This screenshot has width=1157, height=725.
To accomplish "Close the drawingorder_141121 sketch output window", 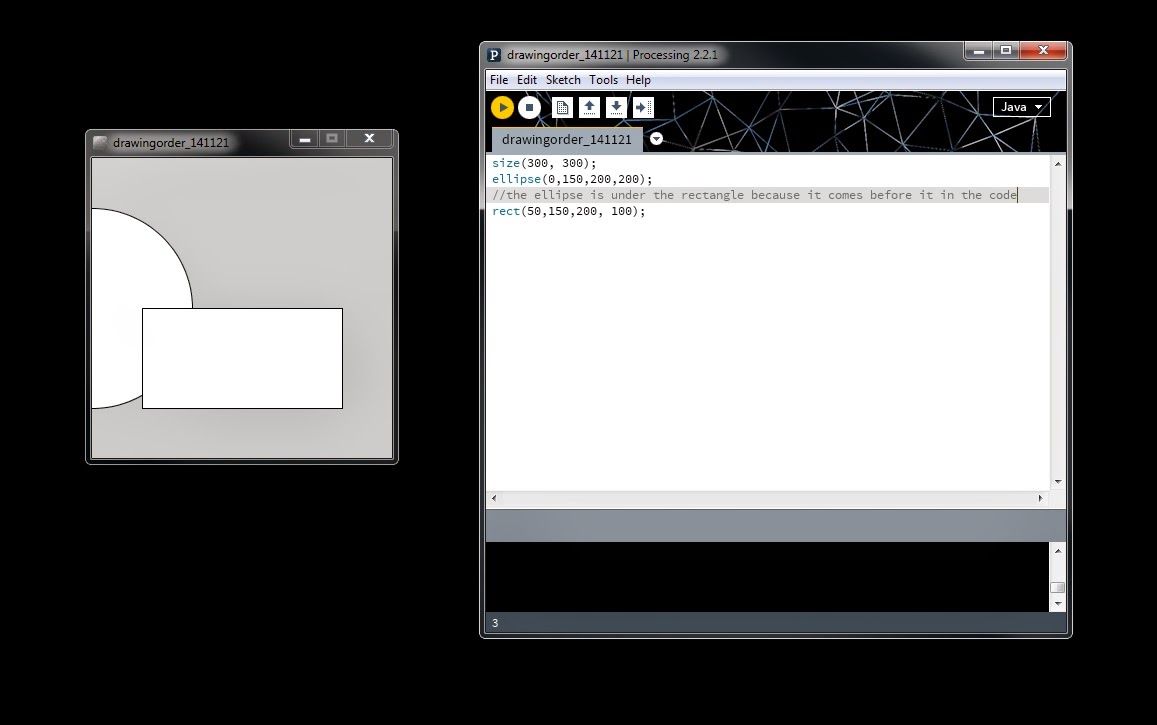I will click(370, 139).
